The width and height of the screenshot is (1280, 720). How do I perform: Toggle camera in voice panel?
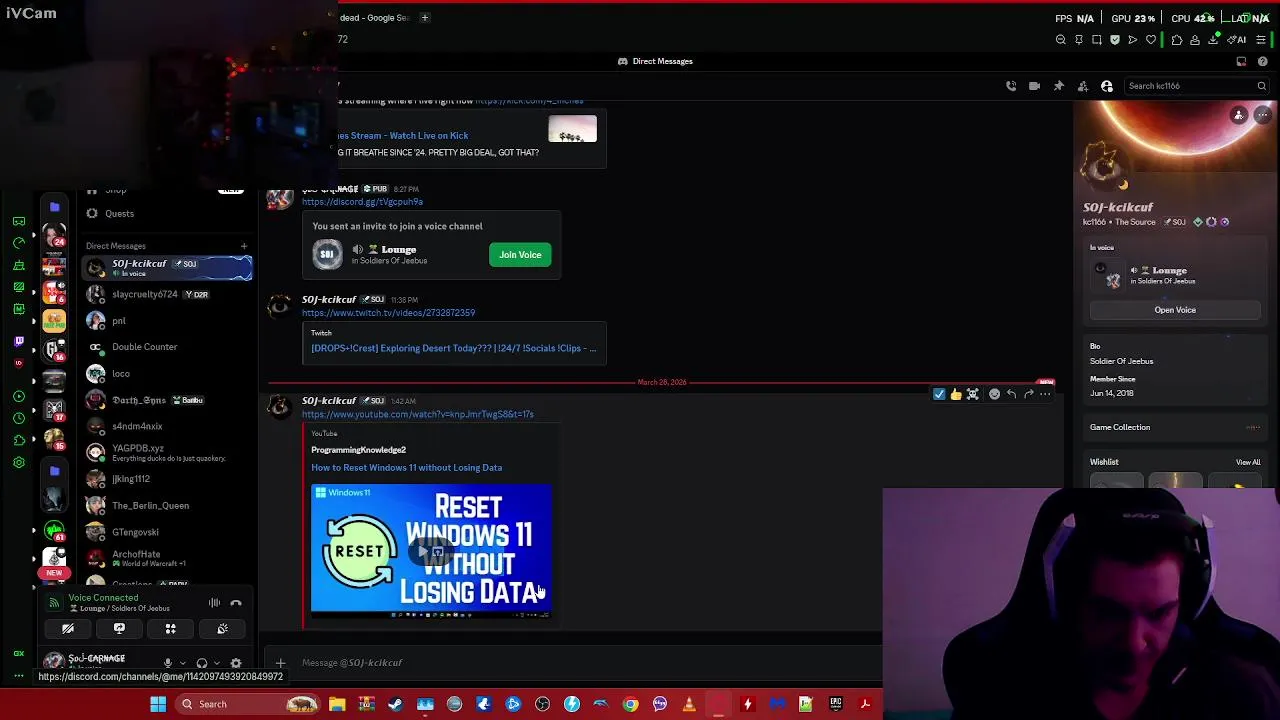[68, 629]
